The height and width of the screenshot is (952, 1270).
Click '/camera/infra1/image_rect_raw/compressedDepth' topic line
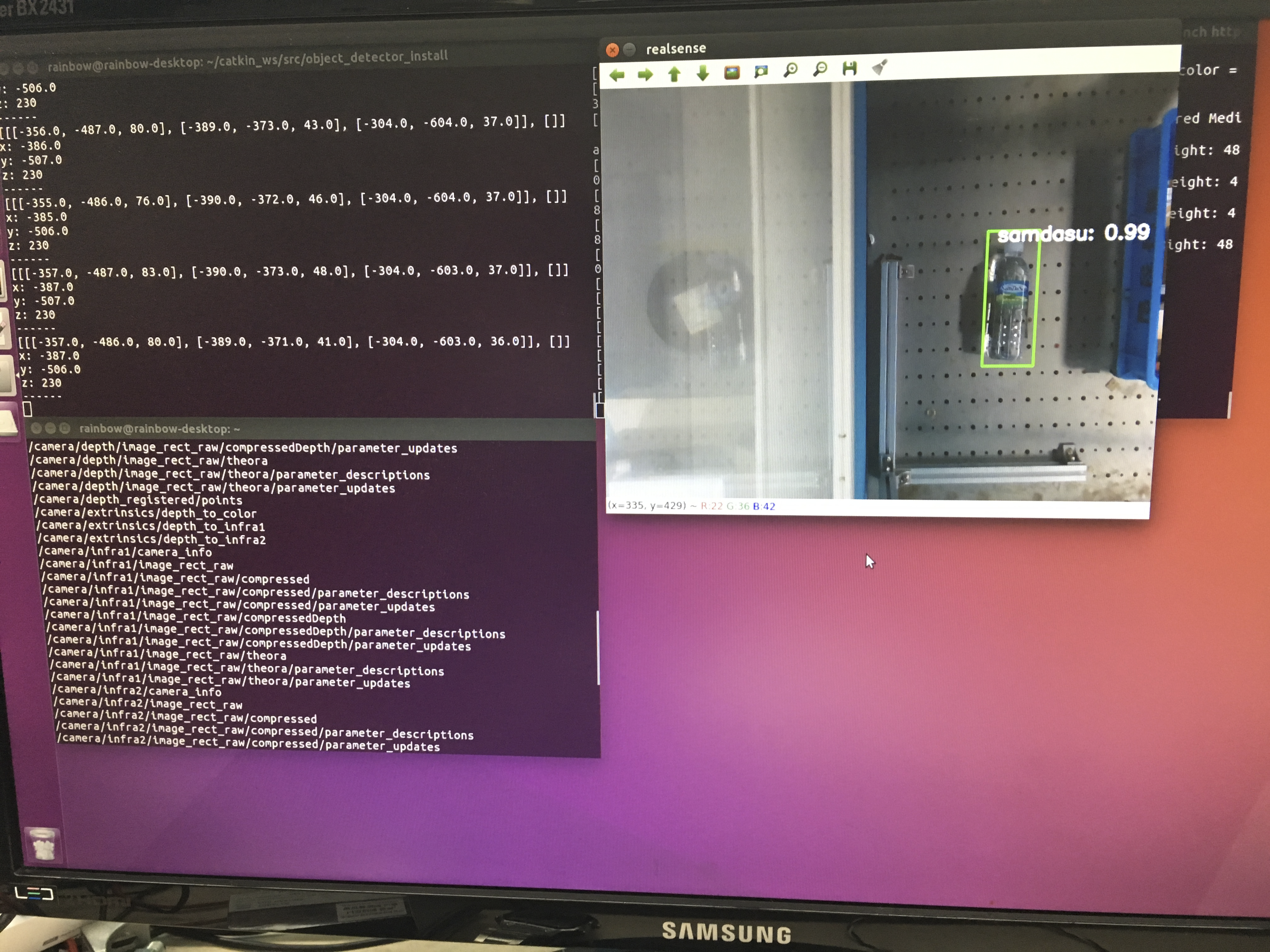point(195,617)
